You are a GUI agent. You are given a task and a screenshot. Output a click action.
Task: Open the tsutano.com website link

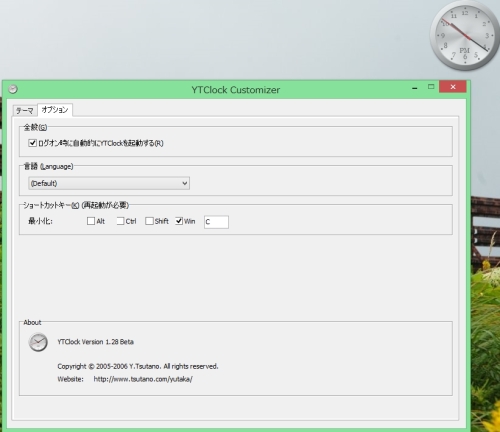coord(143,379)
